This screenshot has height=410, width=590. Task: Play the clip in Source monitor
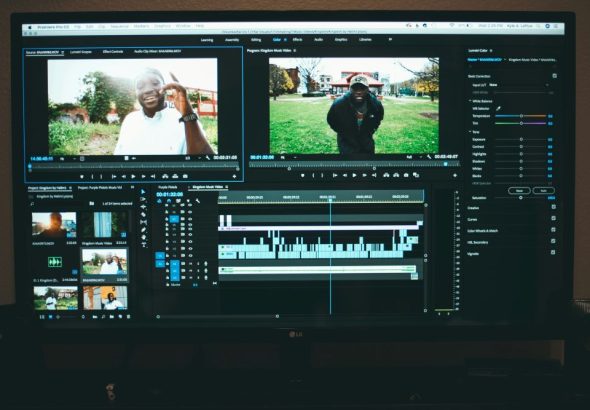[x=133, y=176]
